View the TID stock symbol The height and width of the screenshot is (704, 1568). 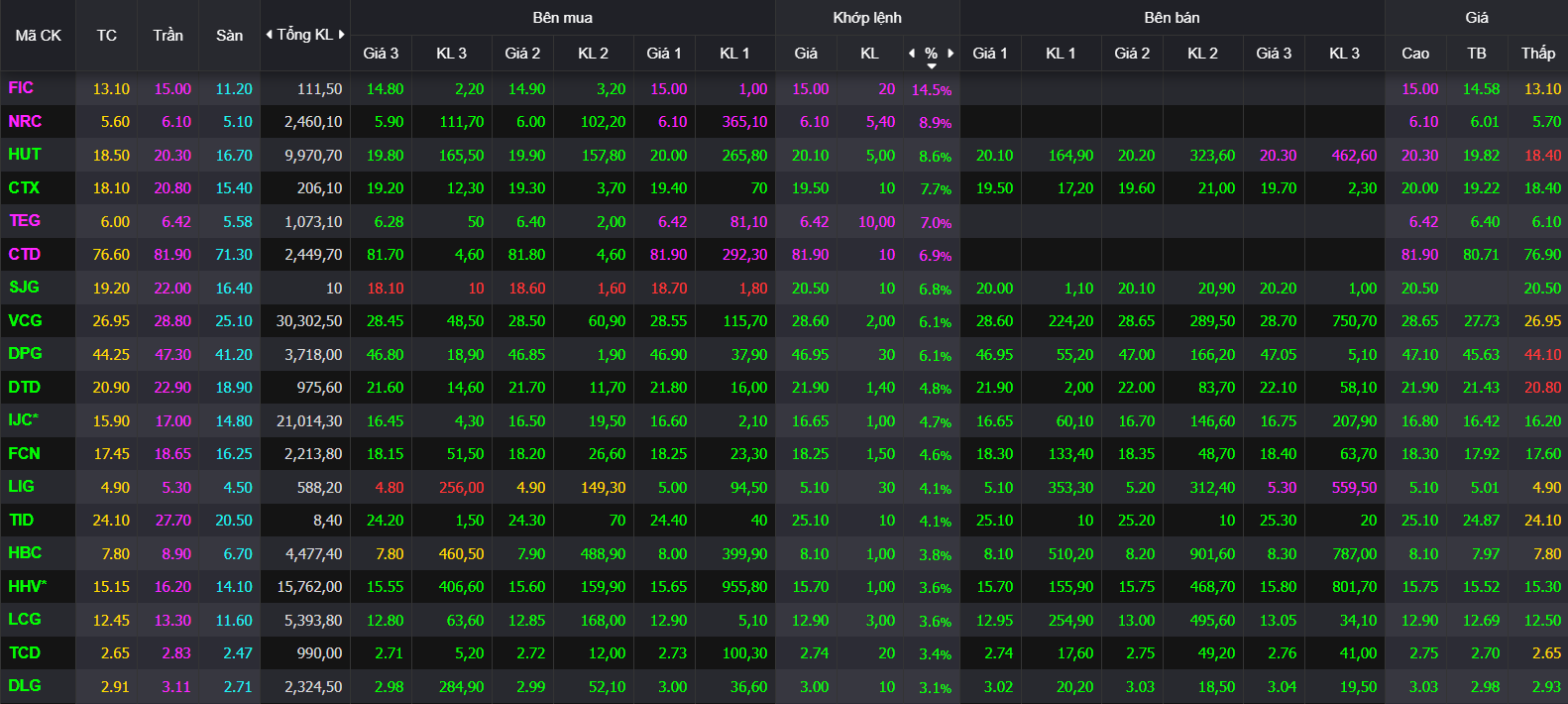click(21, 520)
